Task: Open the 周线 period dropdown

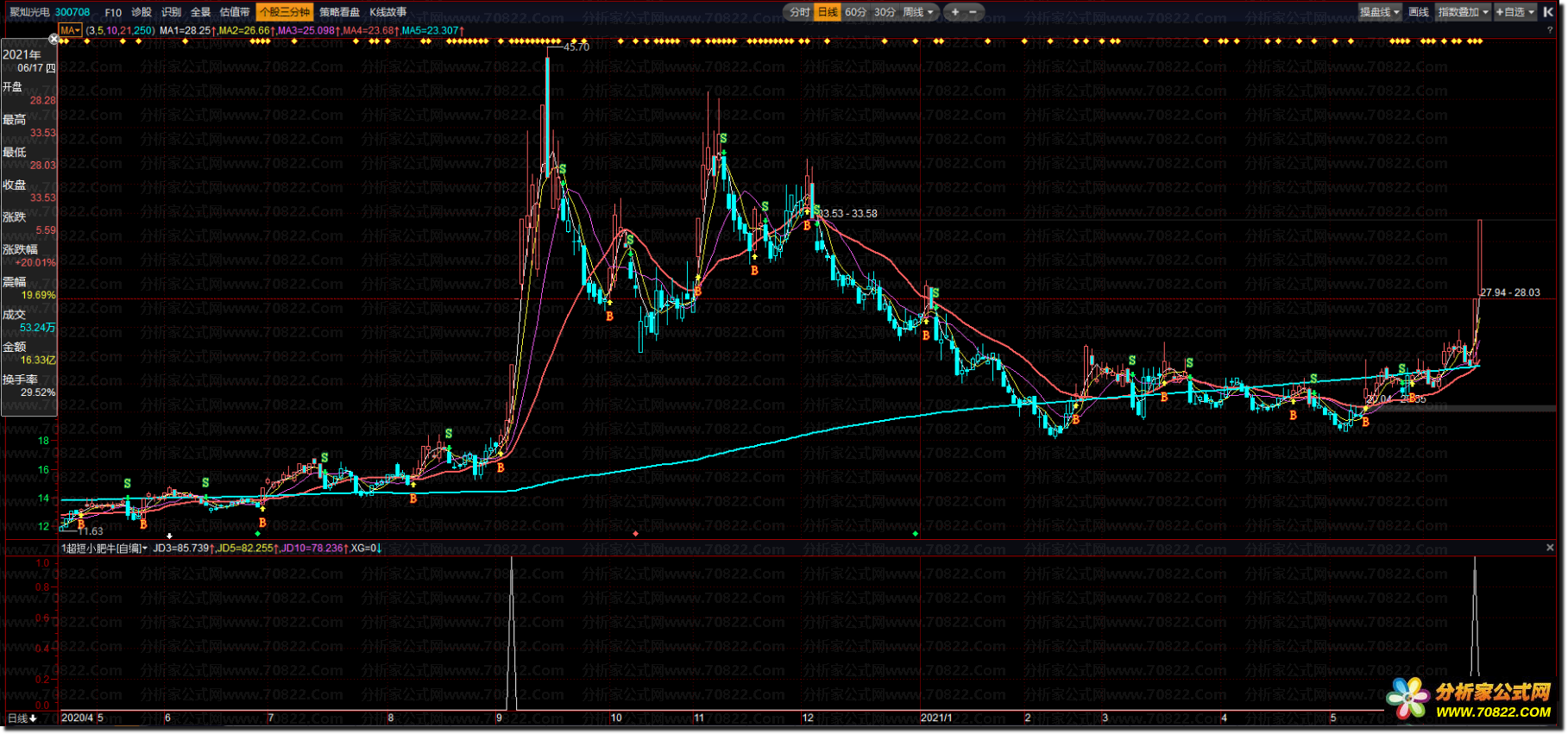Action: coord(918,12)
